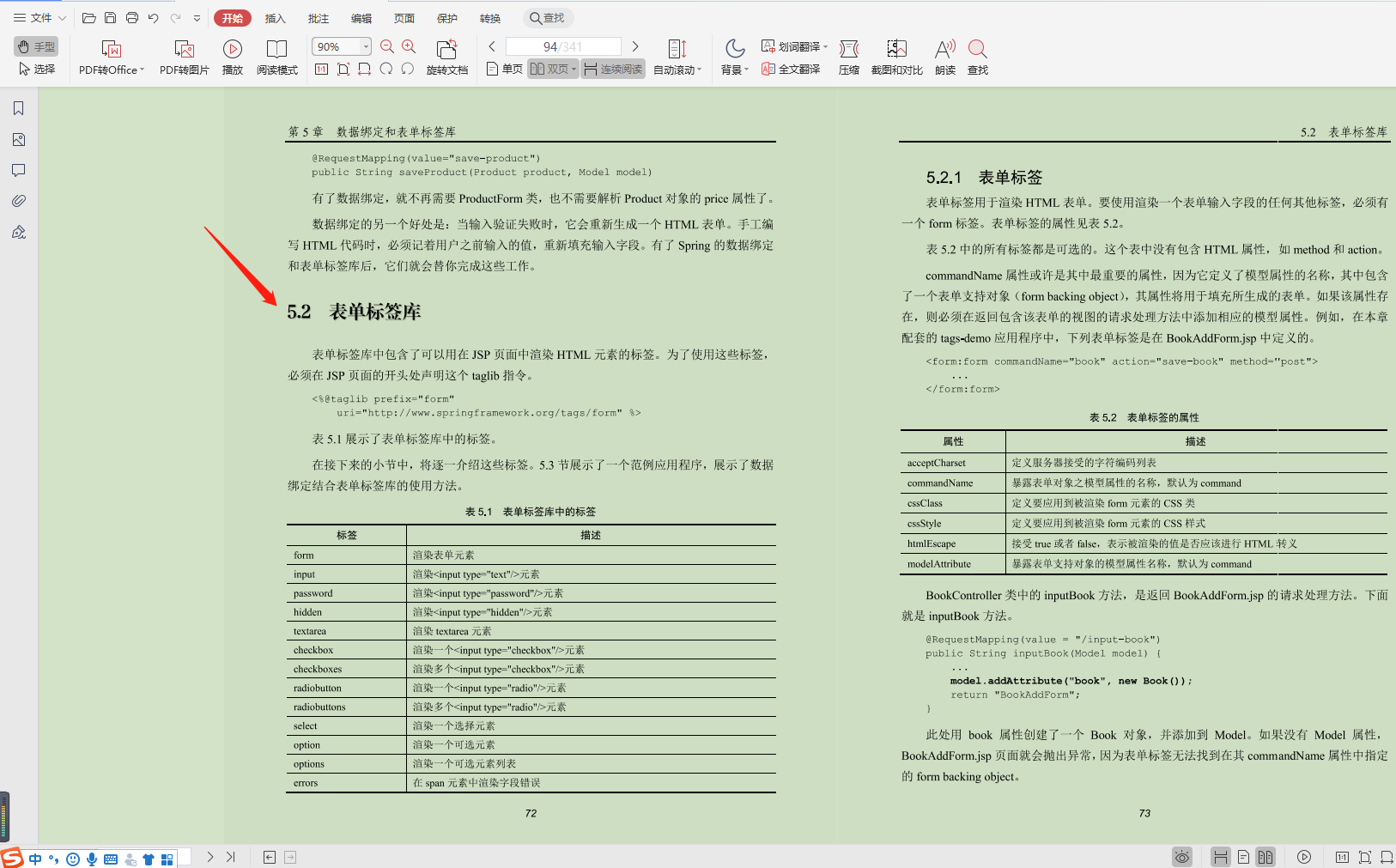Toggle double page icon in status bar
The width and height of the screenshot is (1396, 868).
pyautogui.click(x=1266, y=857)
